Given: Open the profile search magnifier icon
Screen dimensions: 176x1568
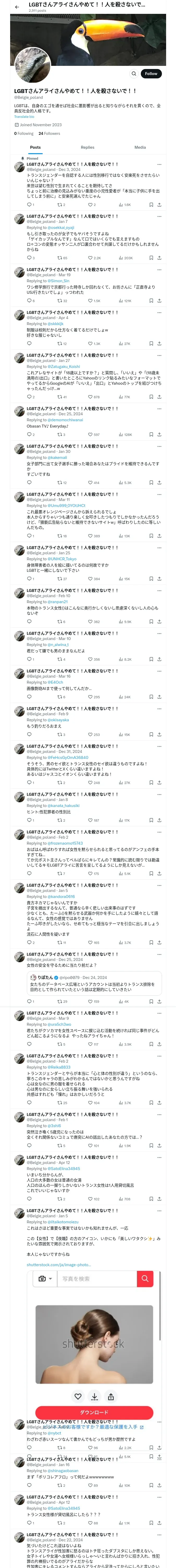Looking at the screenshot, I should click(x=133, y=74).
